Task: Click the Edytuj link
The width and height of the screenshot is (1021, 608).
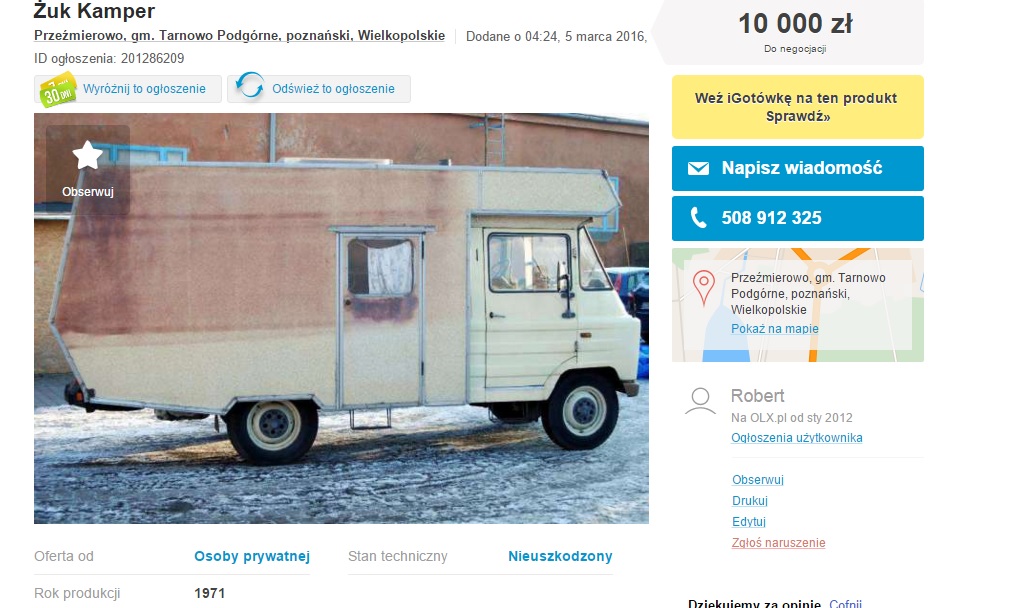Action: [x=749, y=522]
